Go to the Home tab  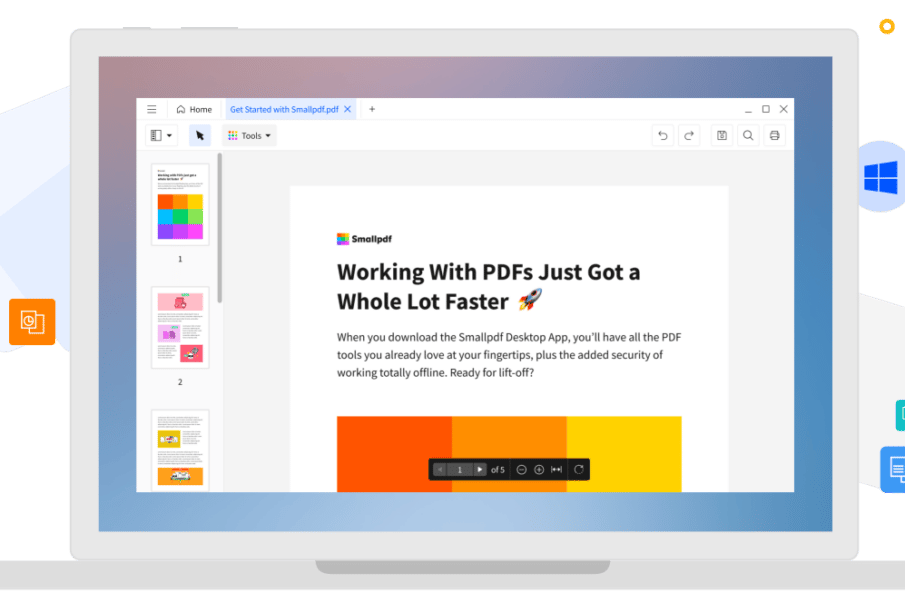pos(195,109)
